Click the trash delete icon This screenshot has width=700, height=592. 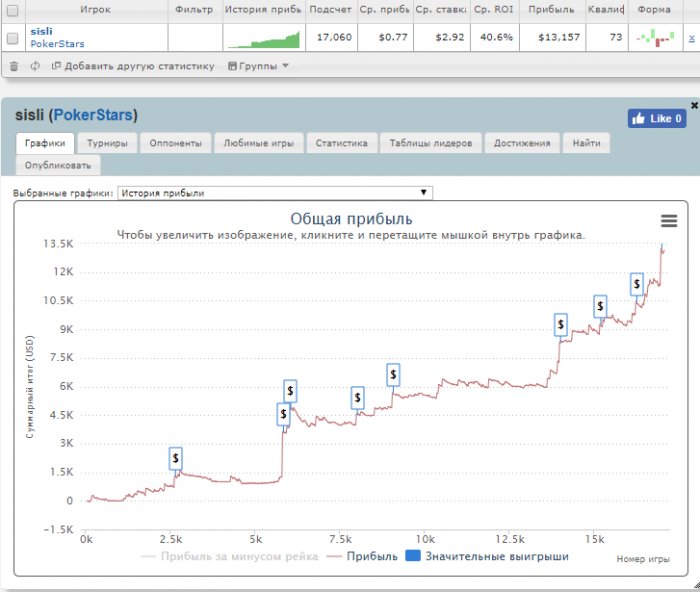tap(13, 66)
